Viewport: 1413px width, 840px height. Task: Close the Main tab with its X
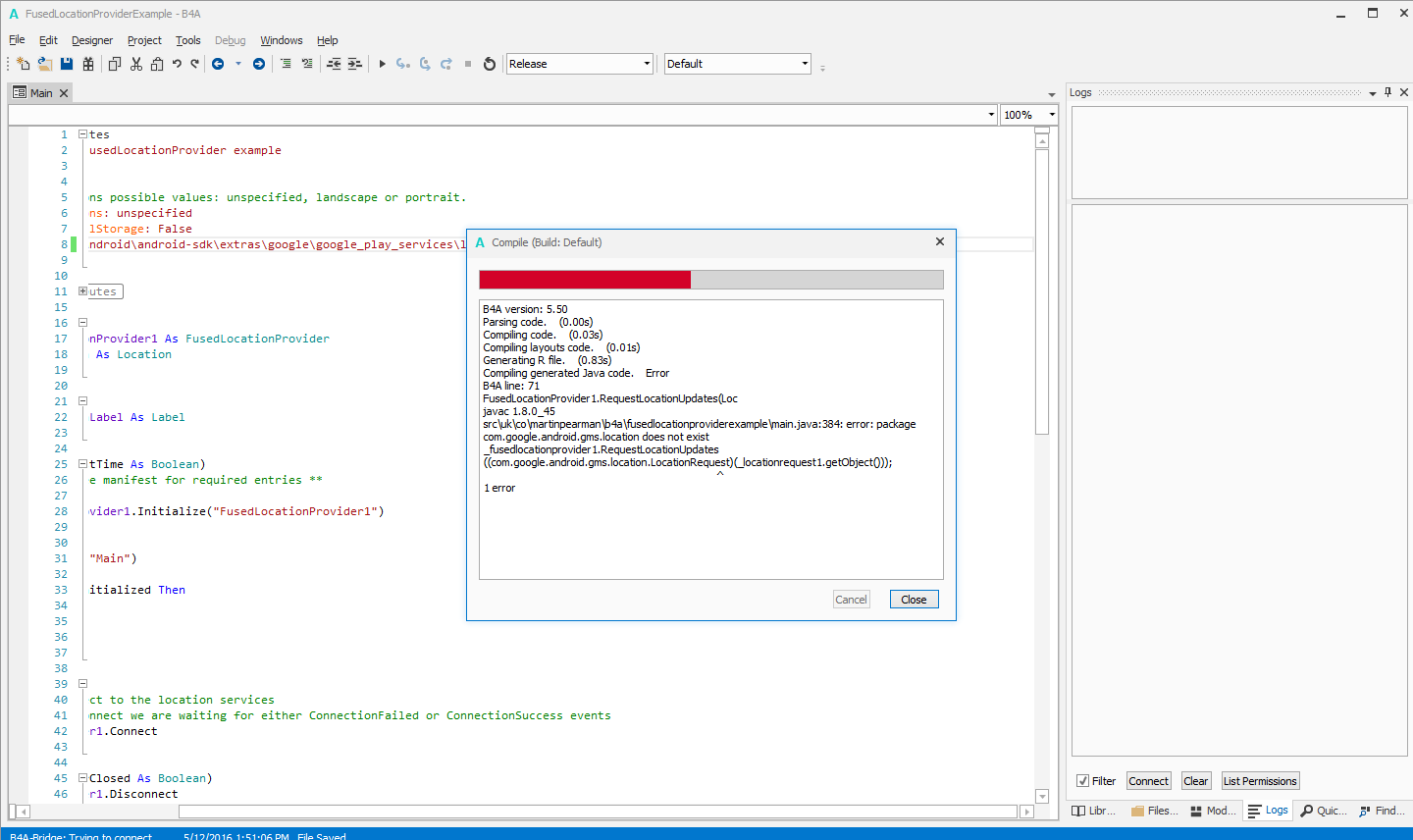click(64, 93)
